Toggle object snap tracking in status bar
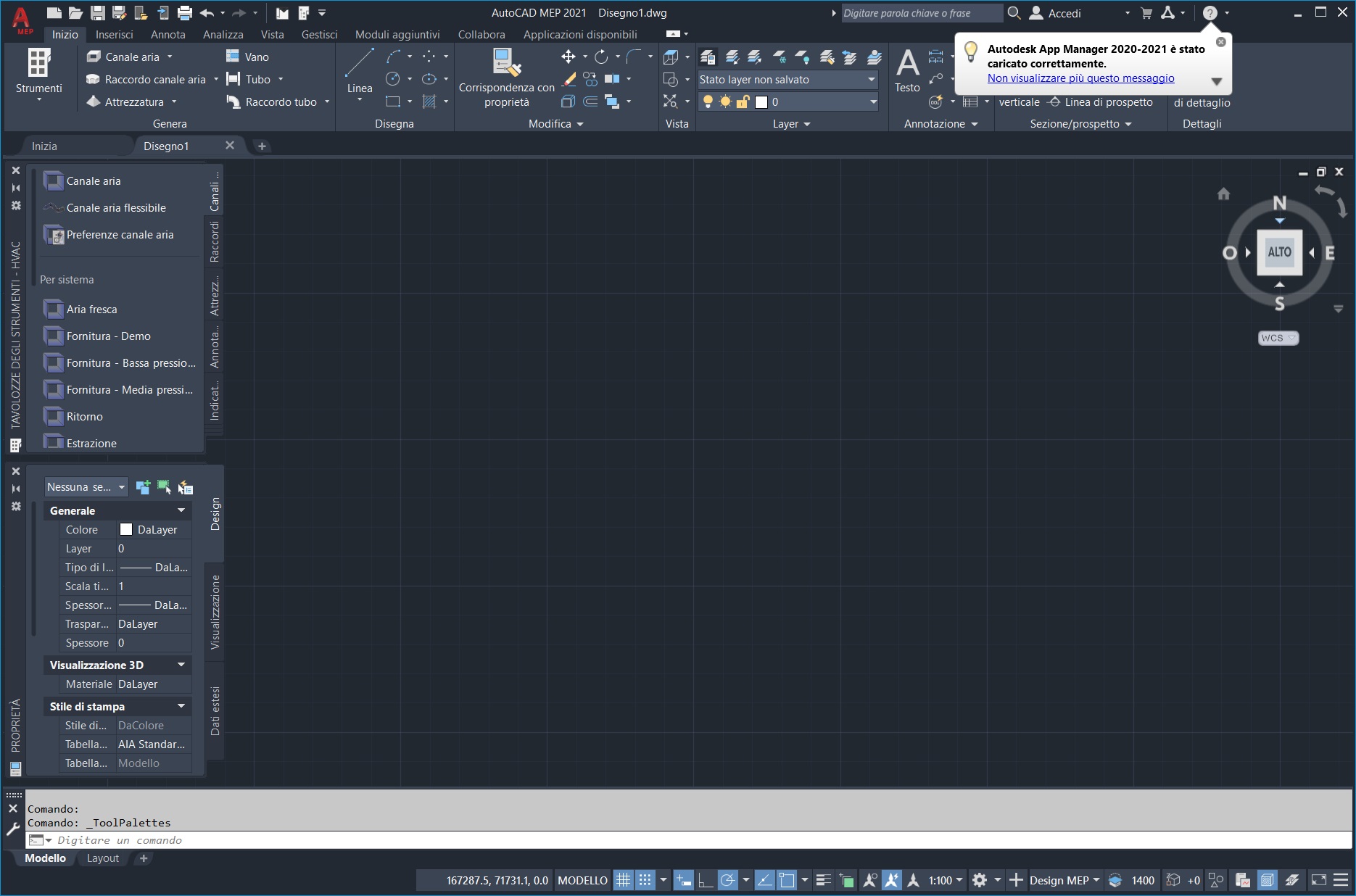The width and height of the screenshot is (1356, 896). coord(764,880)
